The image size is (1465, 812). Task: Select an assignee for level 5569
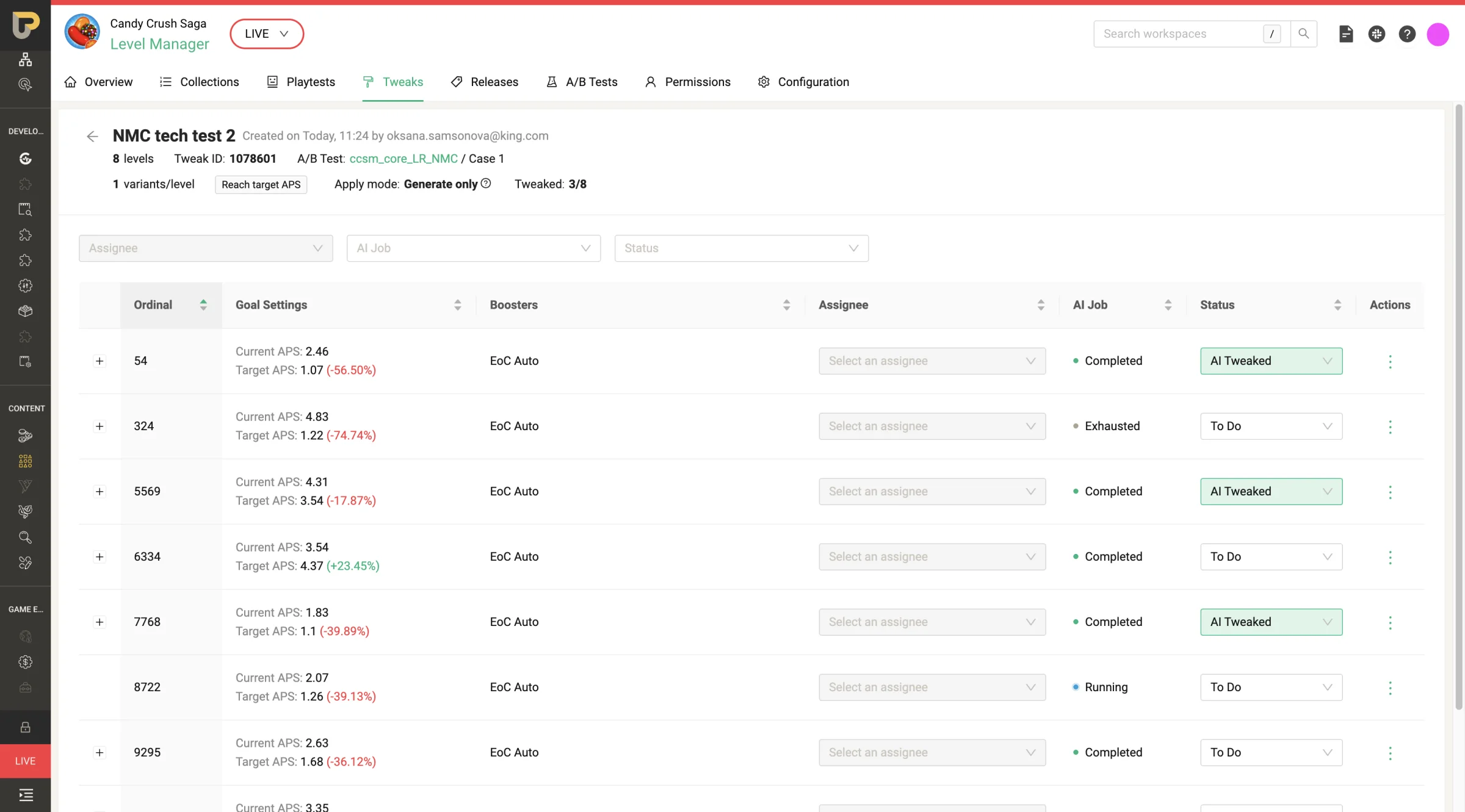(x=931, y=492)
